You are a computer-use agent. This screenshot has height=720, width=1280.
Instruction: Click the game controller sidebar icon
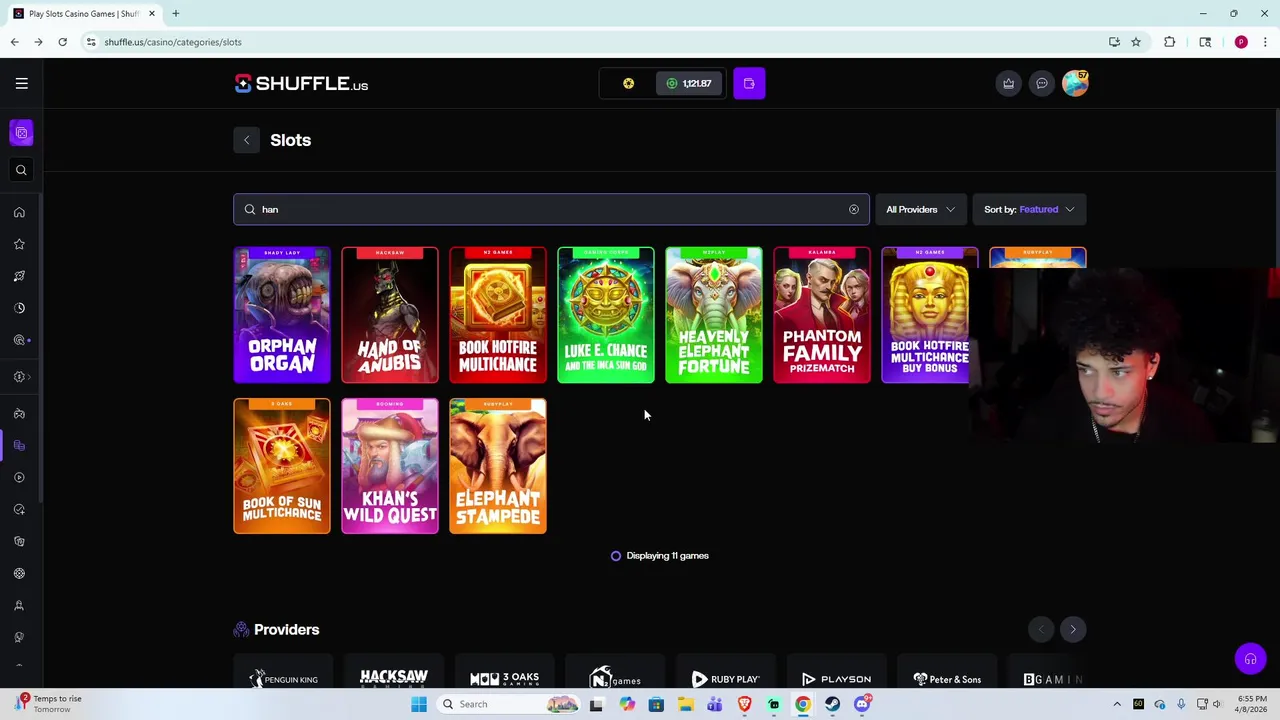(x=19, y=413)
